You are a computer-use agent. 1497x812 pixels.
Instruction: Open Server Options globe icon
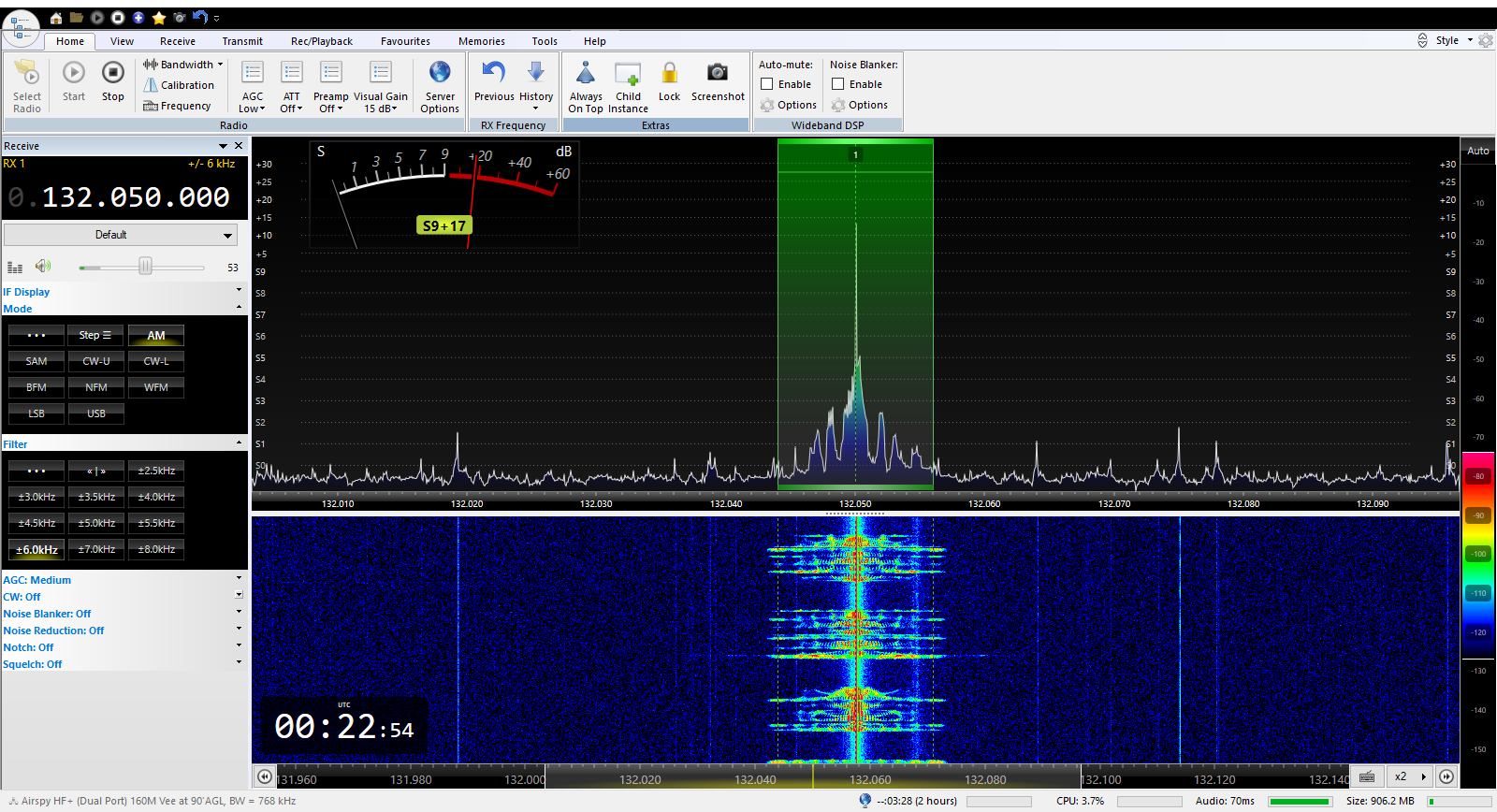click(x=440, y=73)
